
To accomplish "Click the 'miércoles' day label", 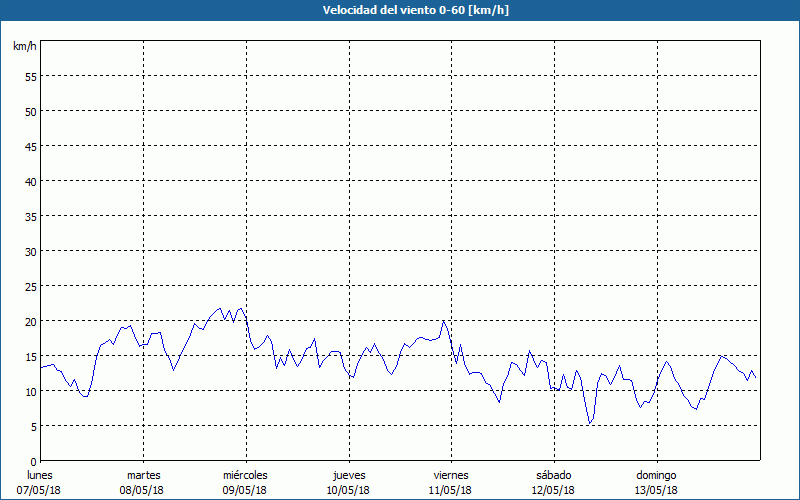I will tap(245, 475).
